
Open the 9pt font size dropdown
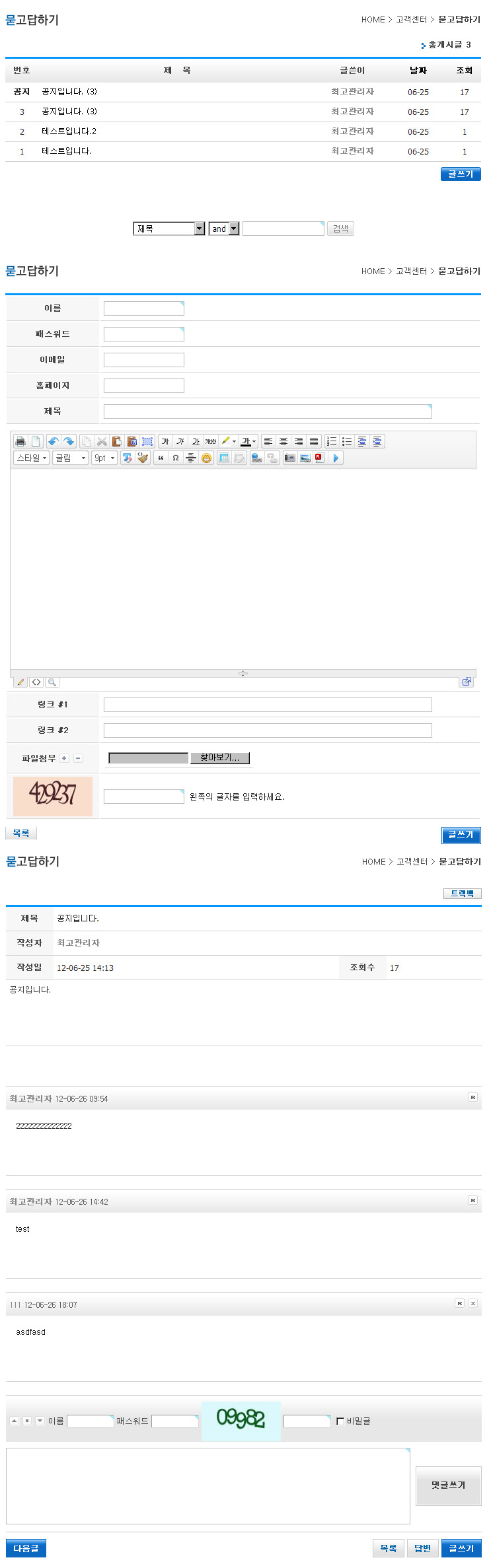click(x=104, y=458)
